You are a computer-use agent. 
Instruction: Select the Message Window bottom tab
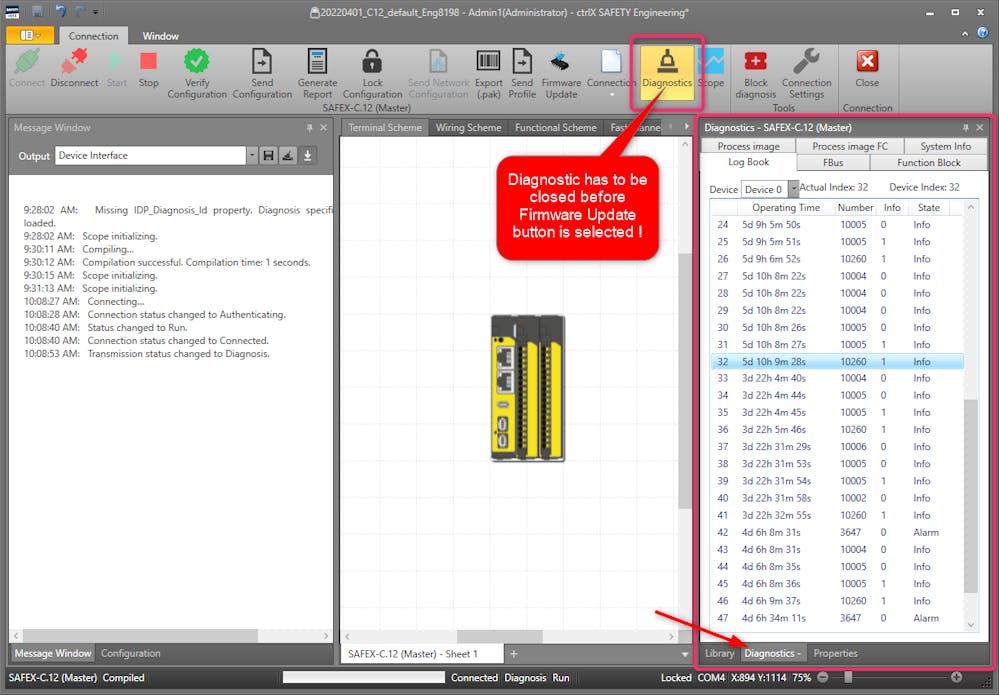(x=53, y=654)
